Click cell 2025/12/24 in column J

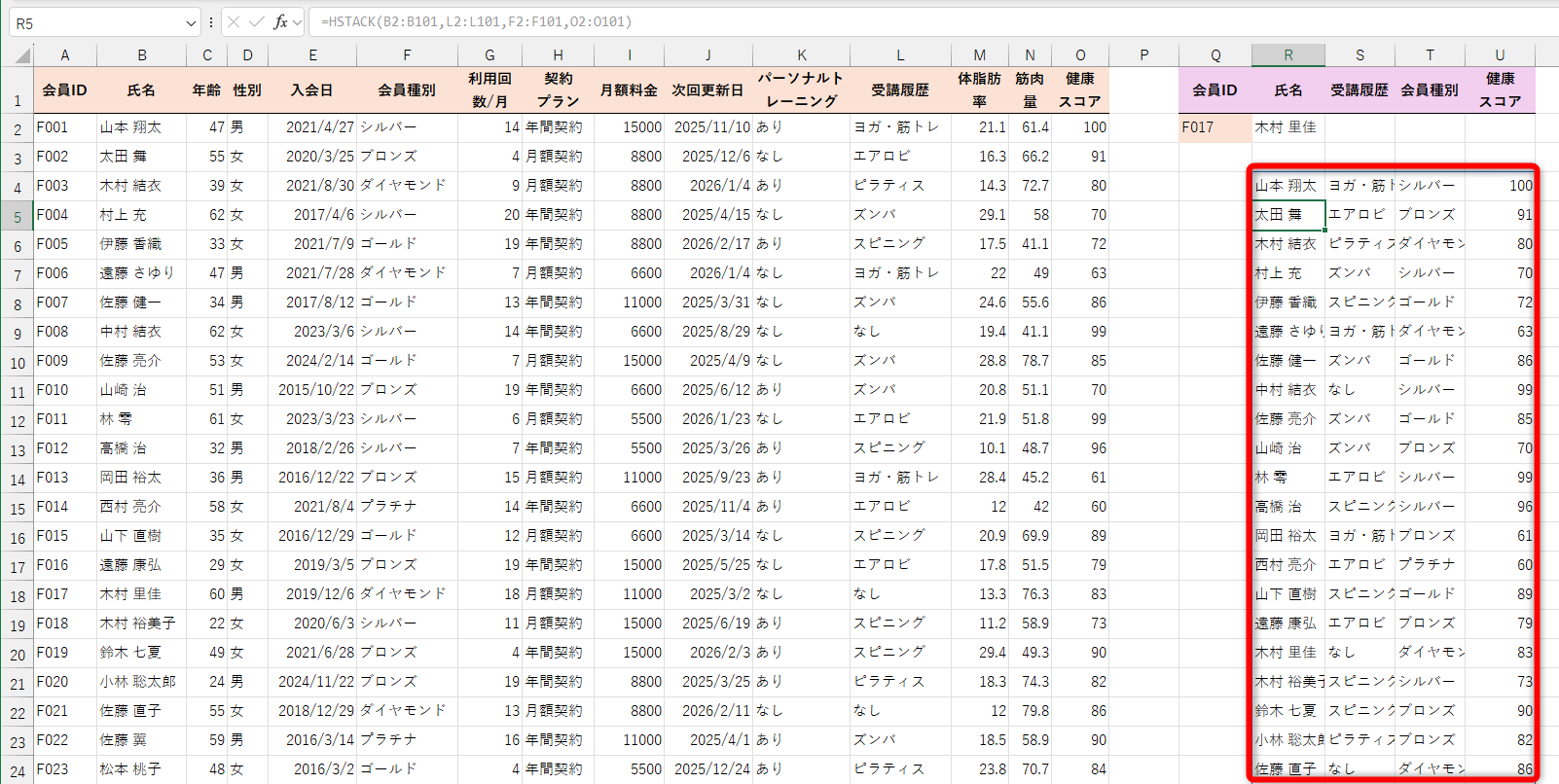(x=707, y=769)
